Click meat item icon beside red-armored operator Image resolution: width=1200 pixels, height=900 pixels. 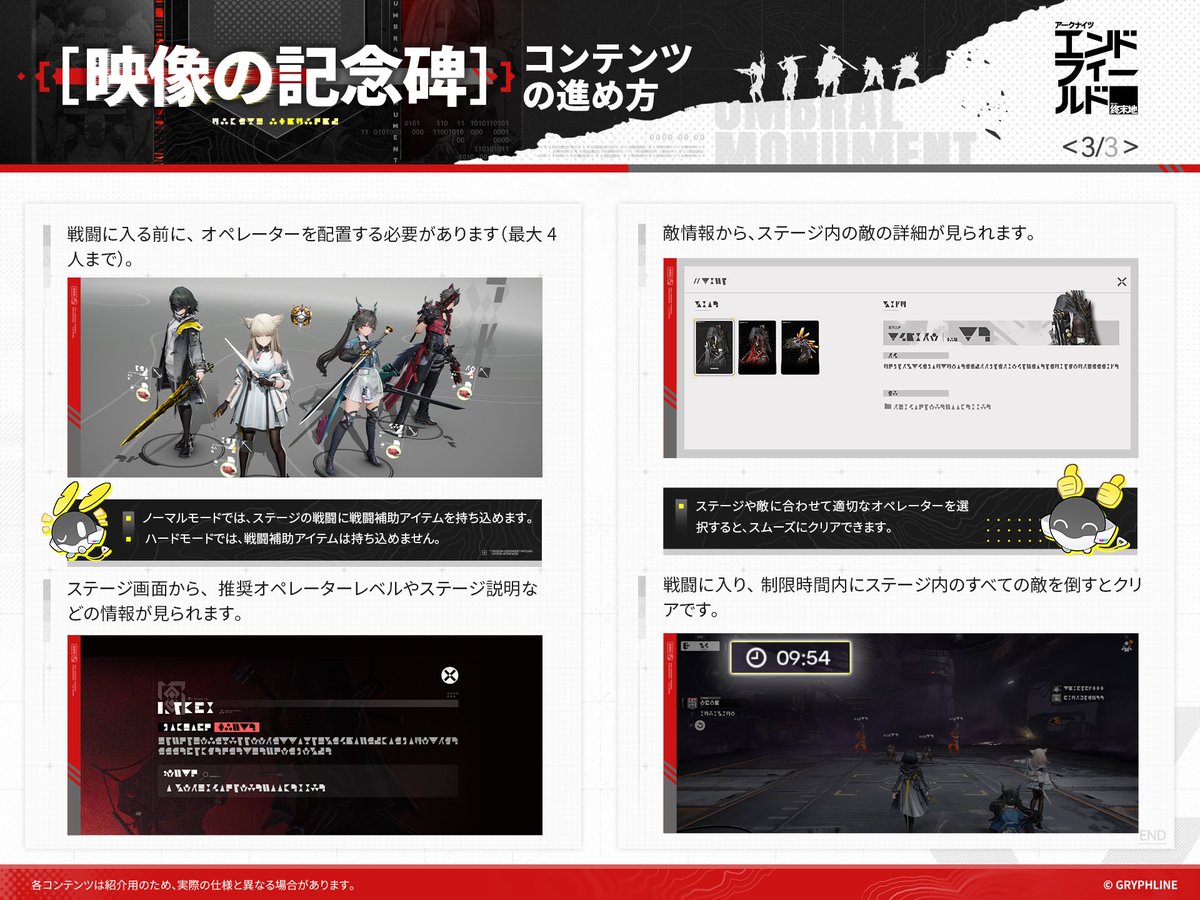click(464, 392)
